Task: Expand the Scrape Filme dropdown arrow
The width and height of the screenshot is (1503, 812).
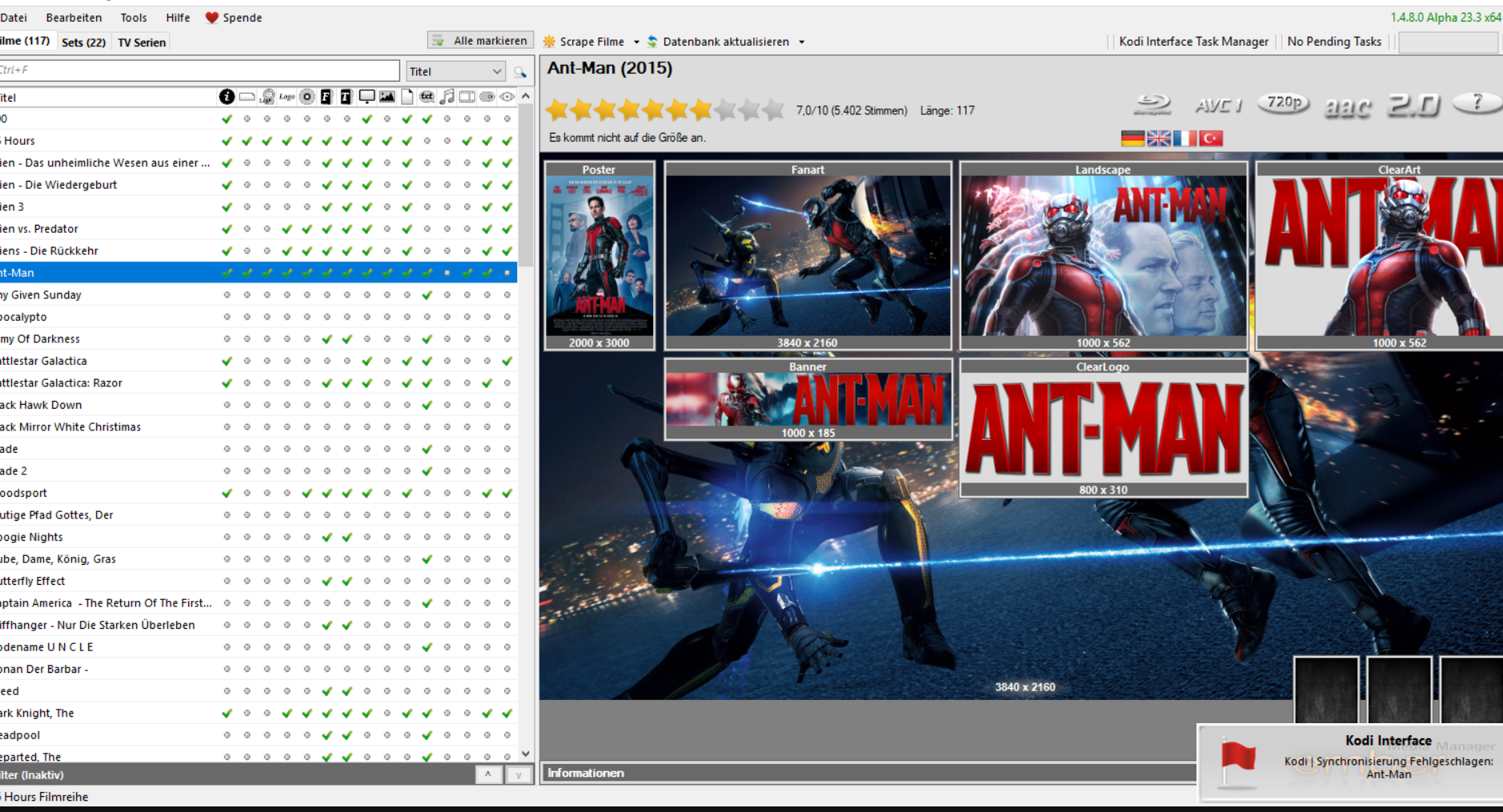Action: pyautogui.click(x=636, y=42)
